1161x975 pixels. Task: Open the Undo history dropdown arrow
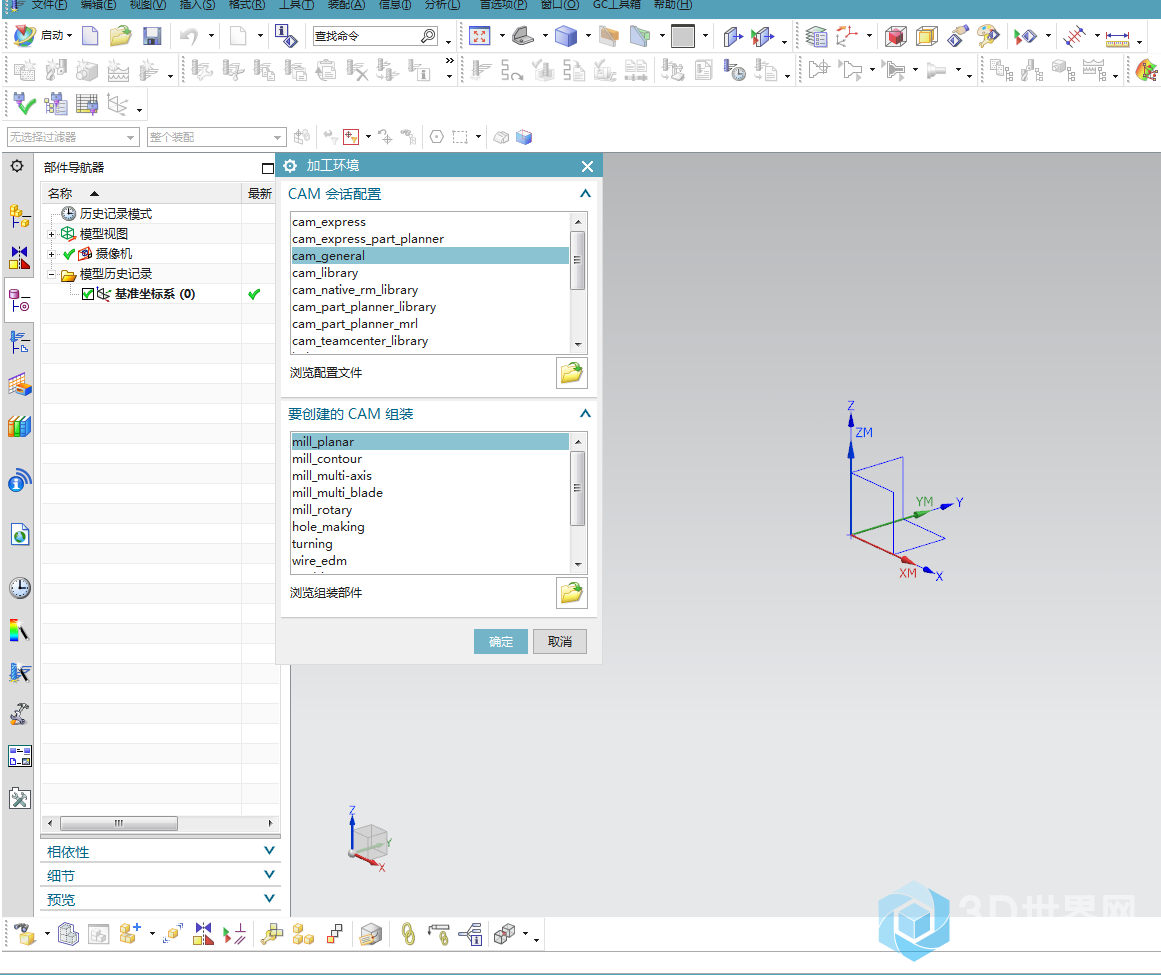[x=211, y=36]
